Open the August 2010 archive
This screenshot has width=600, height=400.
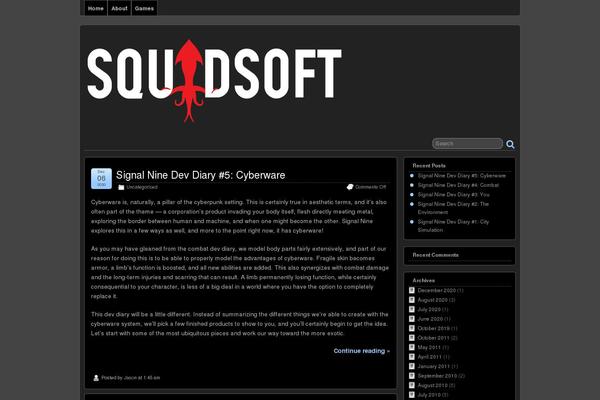click(x=432, y=385)
